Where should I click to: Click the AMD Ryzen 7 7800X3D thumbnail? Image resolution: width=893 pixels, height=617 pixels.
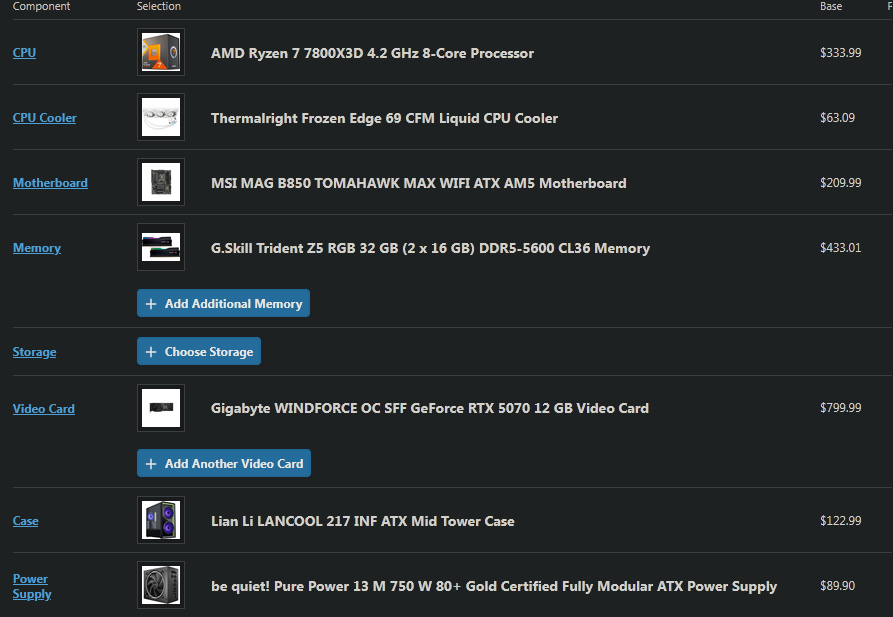[x=161, y=52]
